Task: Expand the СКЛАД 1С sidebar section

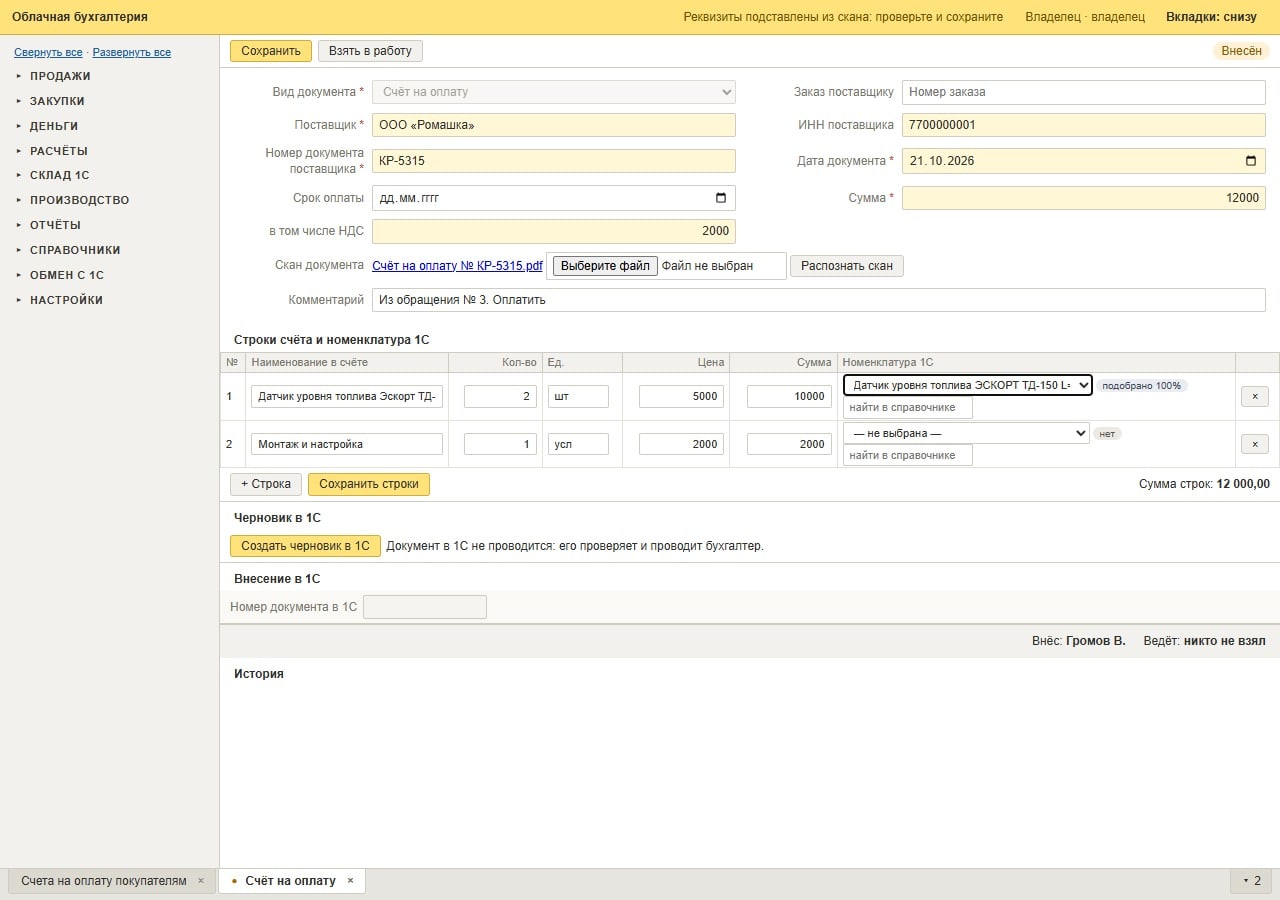Action: (59, 175)
